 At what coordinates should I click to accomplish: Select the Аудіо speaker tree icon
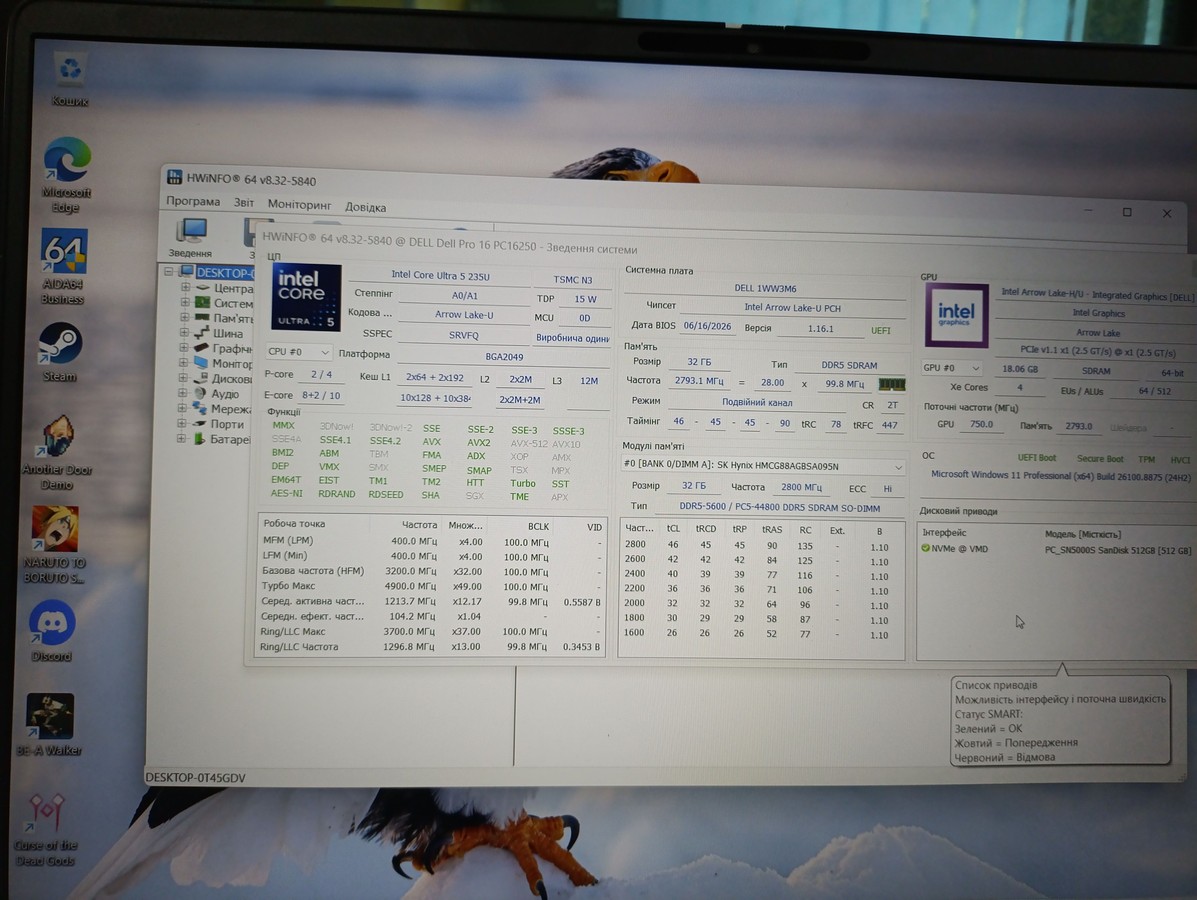click(200, 393)
